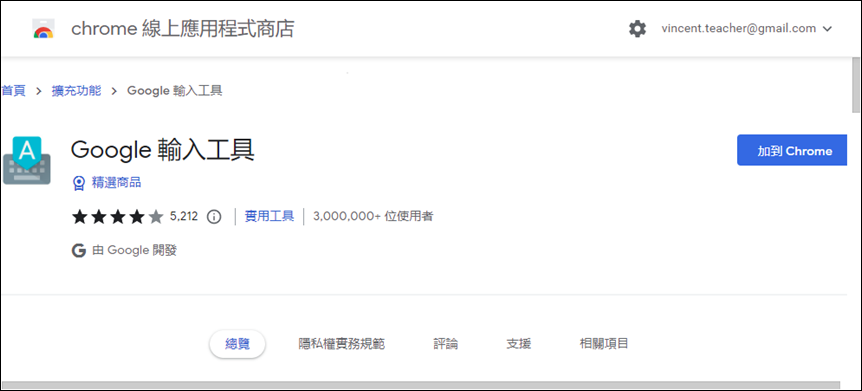Click the chrome 線上應用程式商店 title
862x391 pixels.
pos(183,29)
